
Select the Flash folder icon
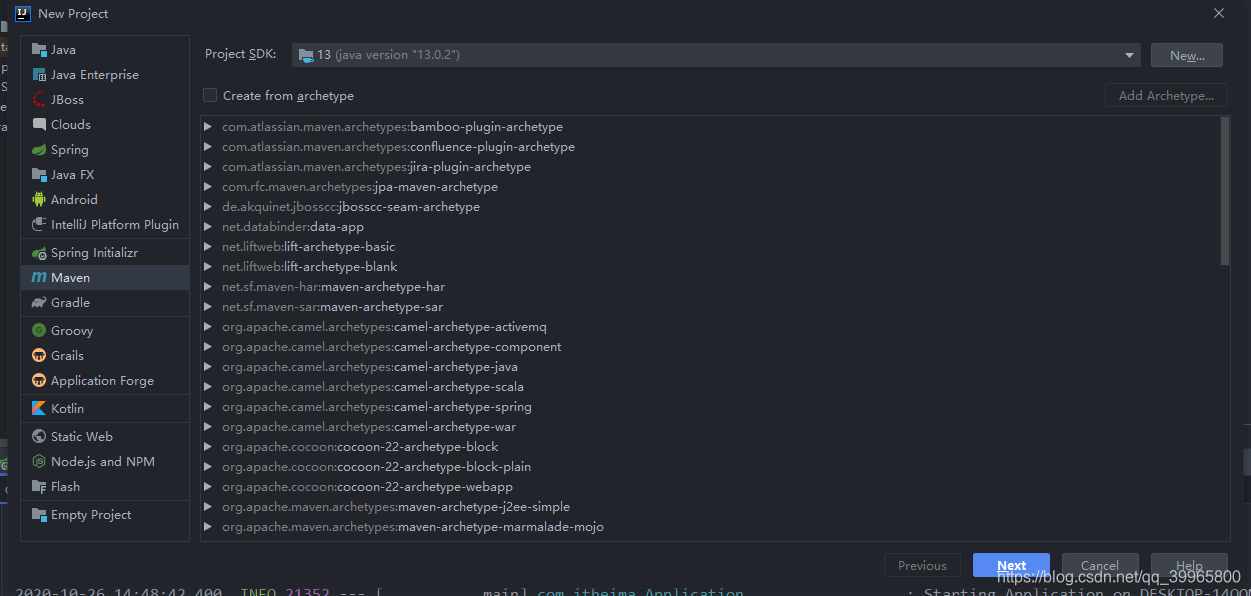39,487
